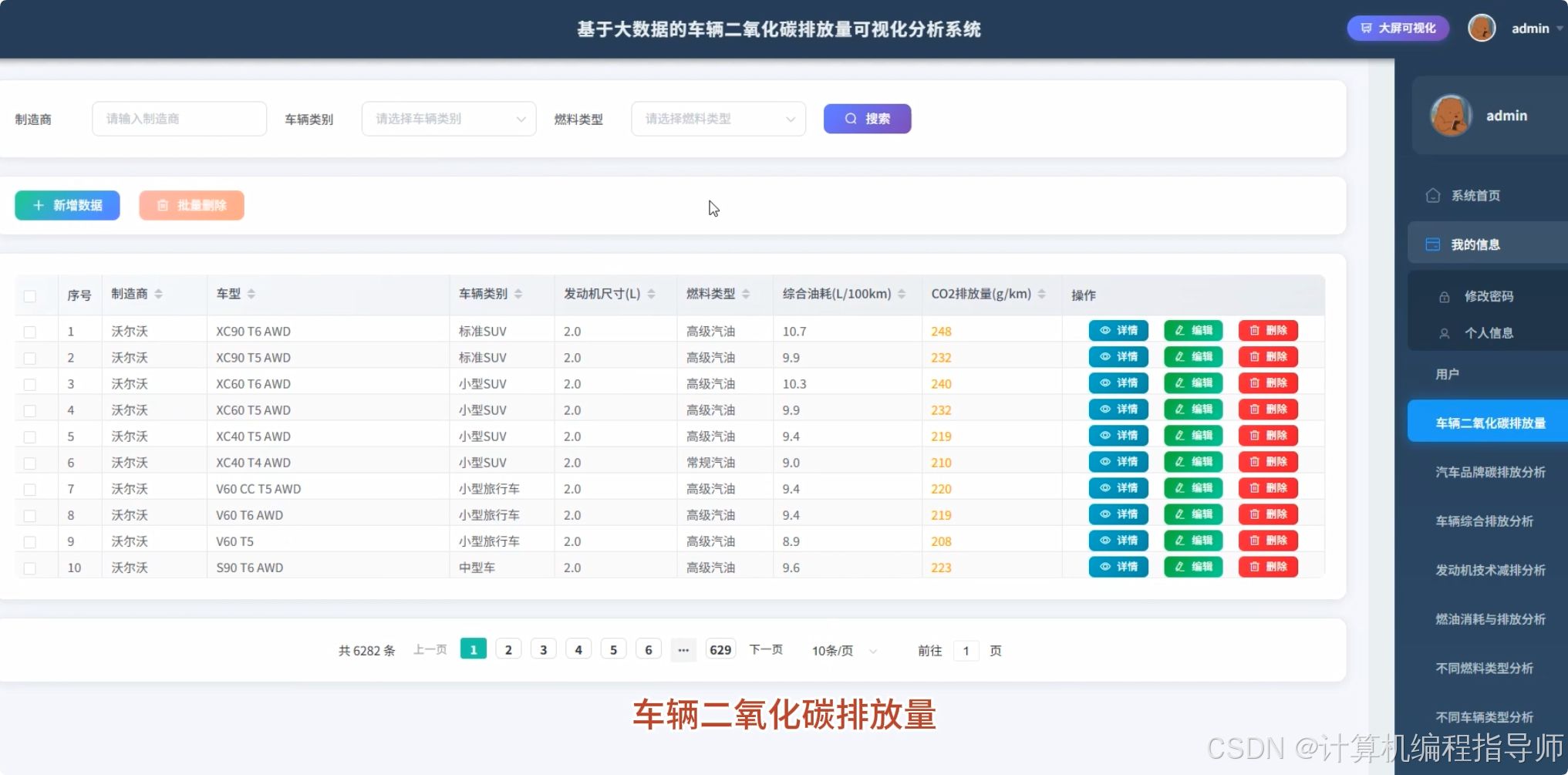1568x775 pixels.
Task: Select 不同燃料类型分析 in the sidebar
Action: 1485,668
